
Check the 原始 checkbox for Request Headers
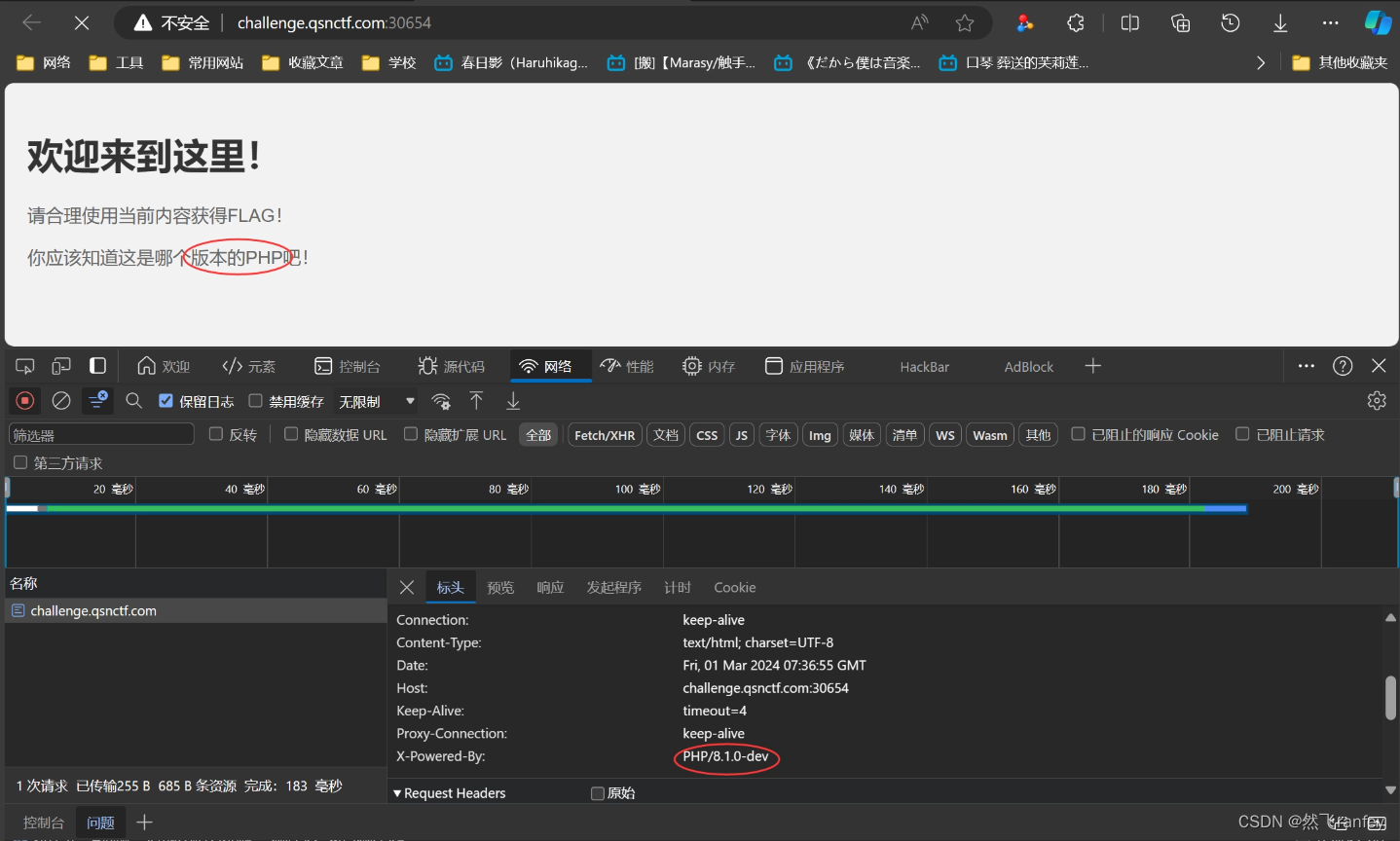tap(598, 793)
